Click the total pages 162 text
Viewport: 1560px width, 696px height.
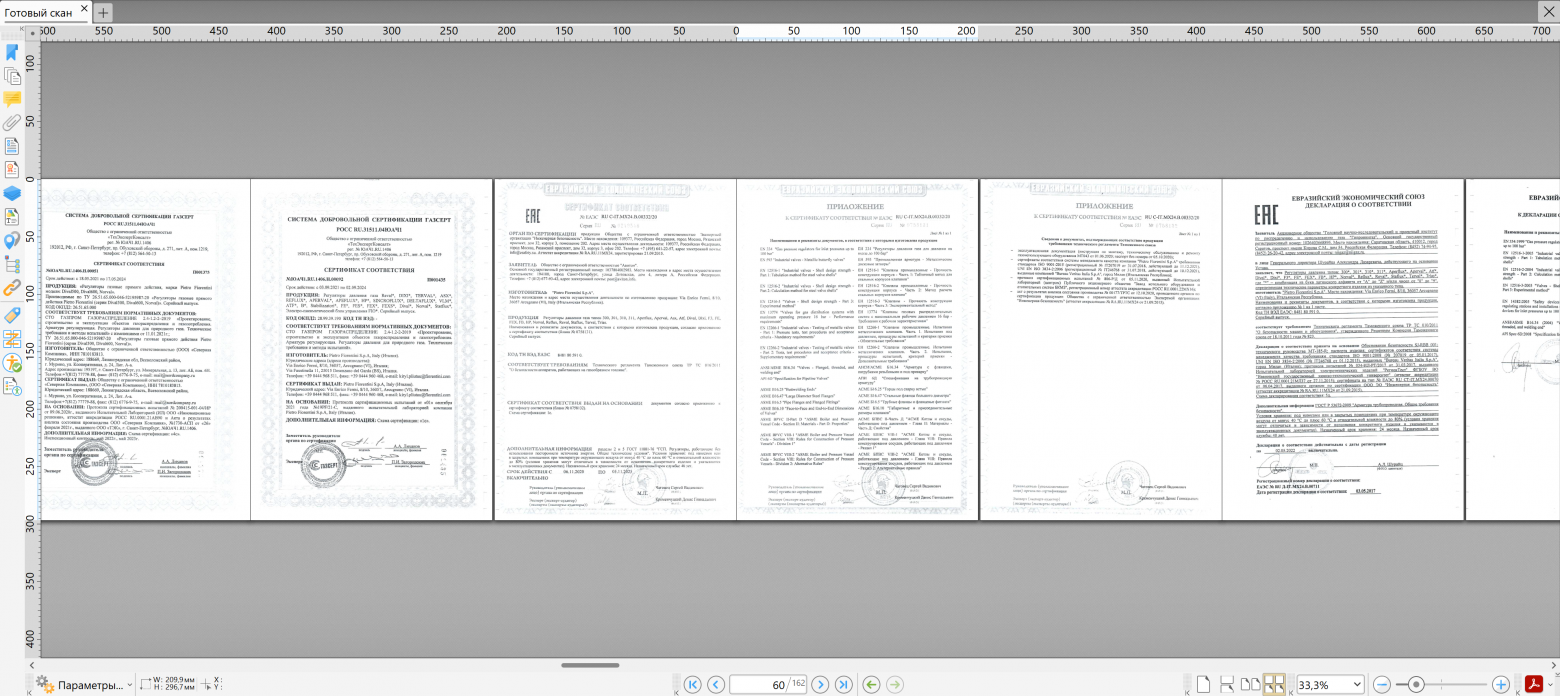(797, 684)
